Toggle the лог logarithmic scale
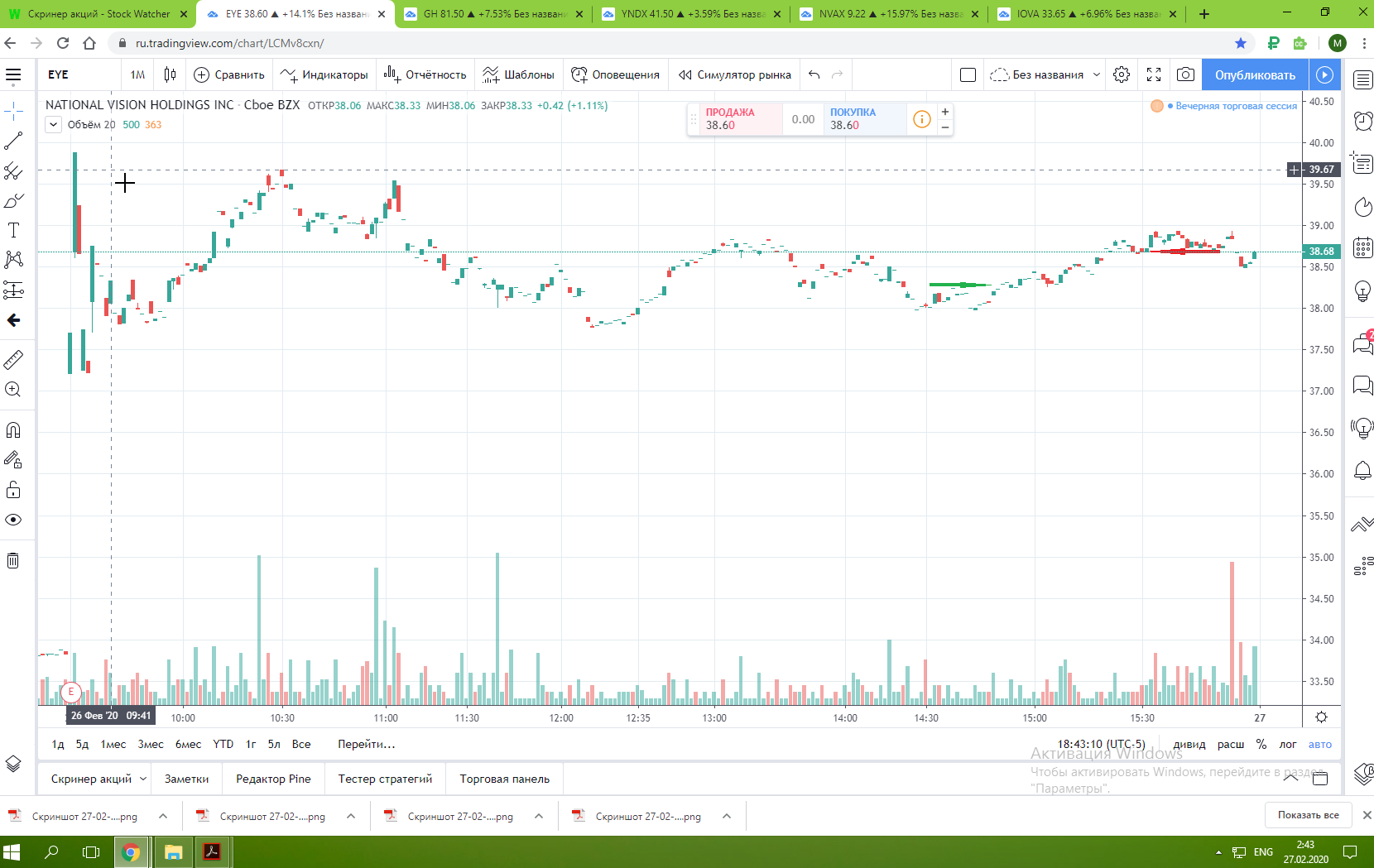1374x868 pixels. (1288, 744)
